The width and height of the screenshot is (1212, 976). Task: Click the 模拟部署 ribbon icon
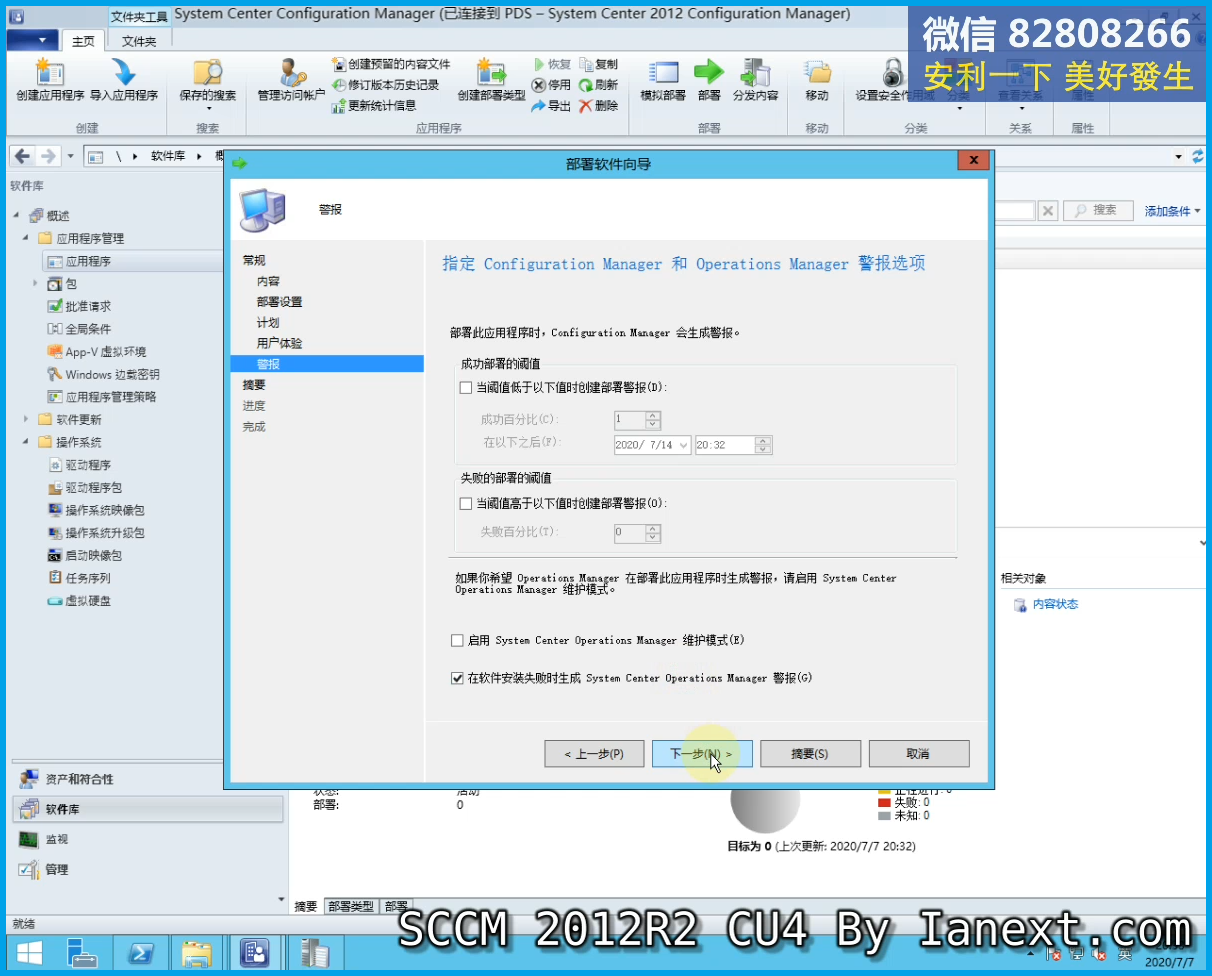point(663,81)
